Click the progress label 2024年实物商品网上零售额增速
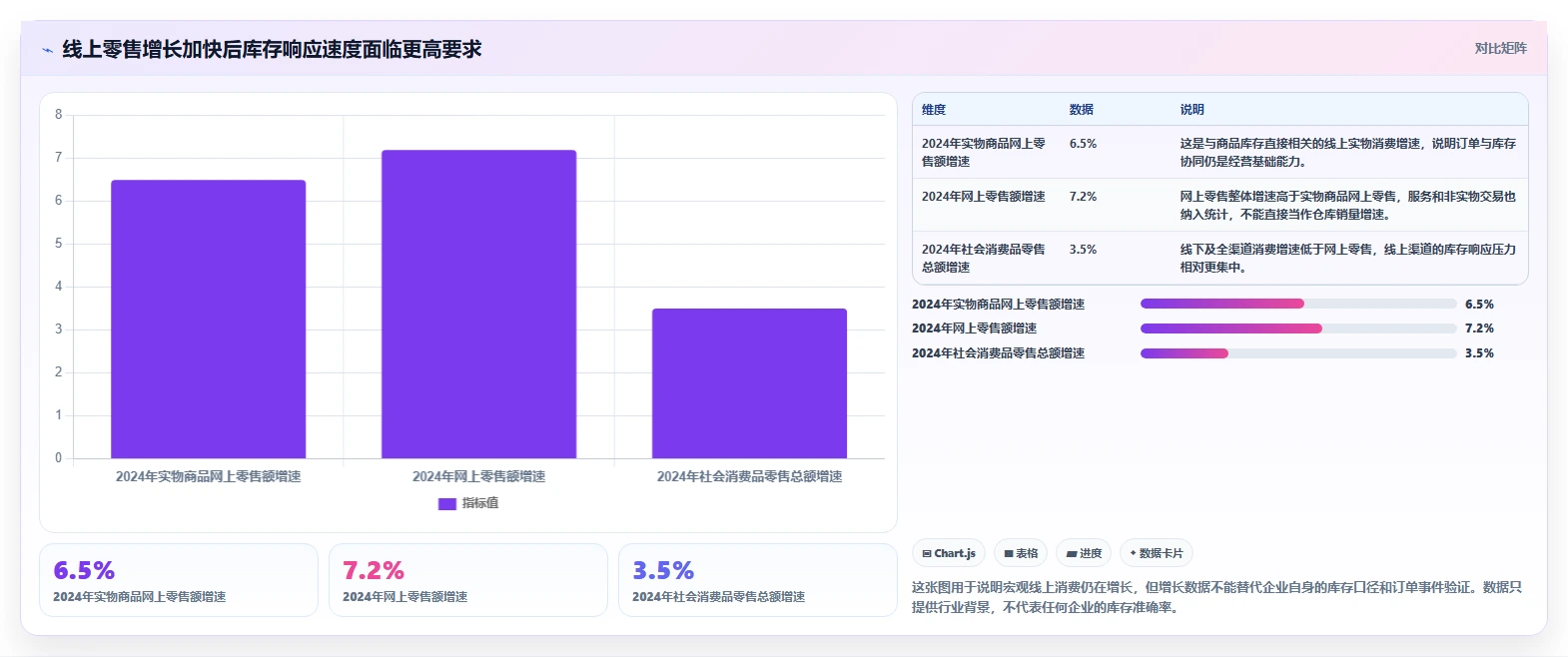This screenshot has height=657, width=1568. point(998,304)
